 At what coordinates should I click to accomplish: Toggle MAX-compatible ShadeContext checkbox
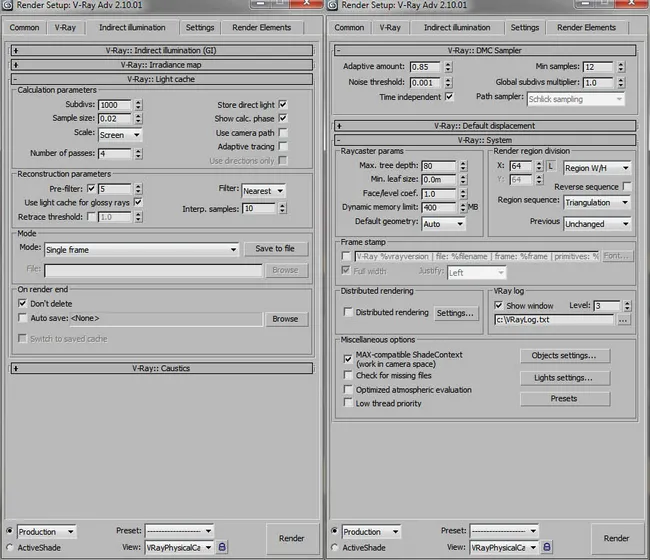tap(348, 359)
